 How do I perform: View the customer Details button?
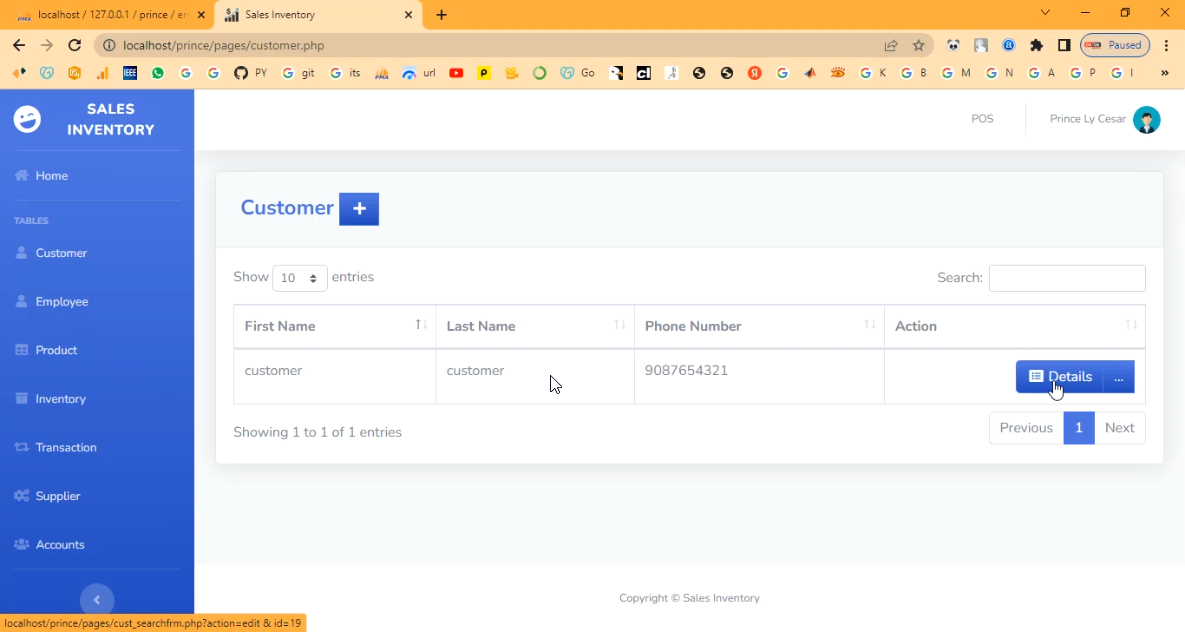point(1060,377)
